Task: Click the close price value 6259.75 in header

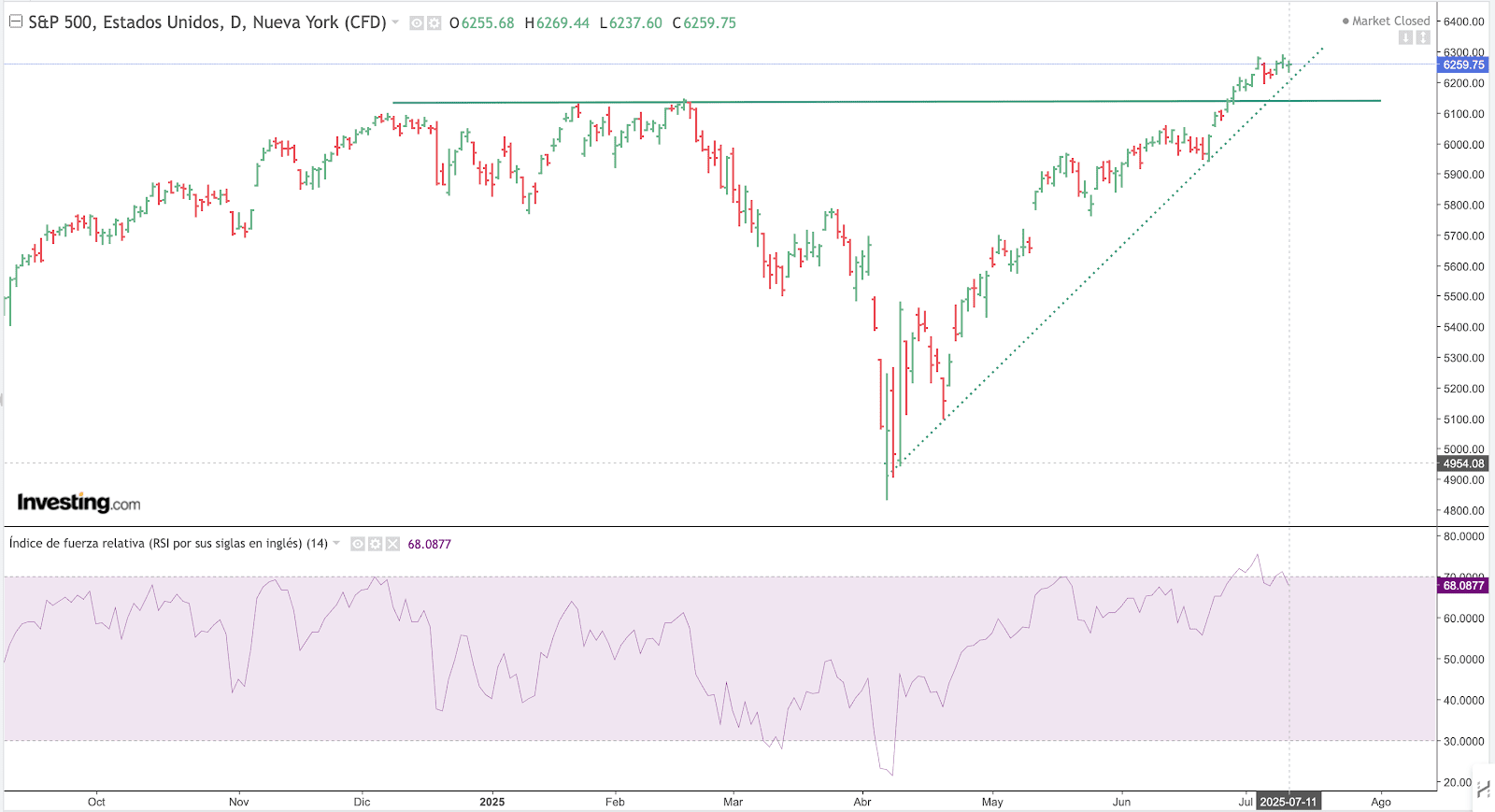Action: [709, 23]
